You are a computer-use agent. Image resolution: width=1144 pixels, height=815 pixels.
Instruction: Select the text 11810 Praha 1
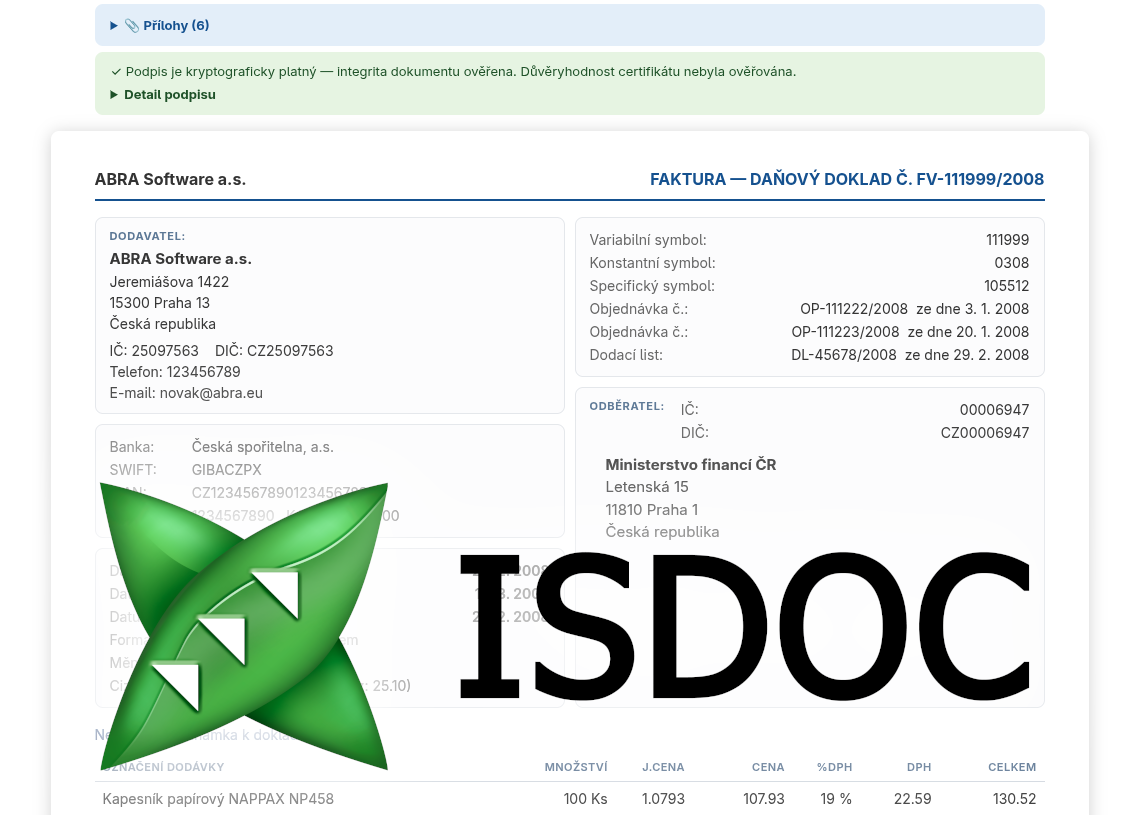pos(652,510)
